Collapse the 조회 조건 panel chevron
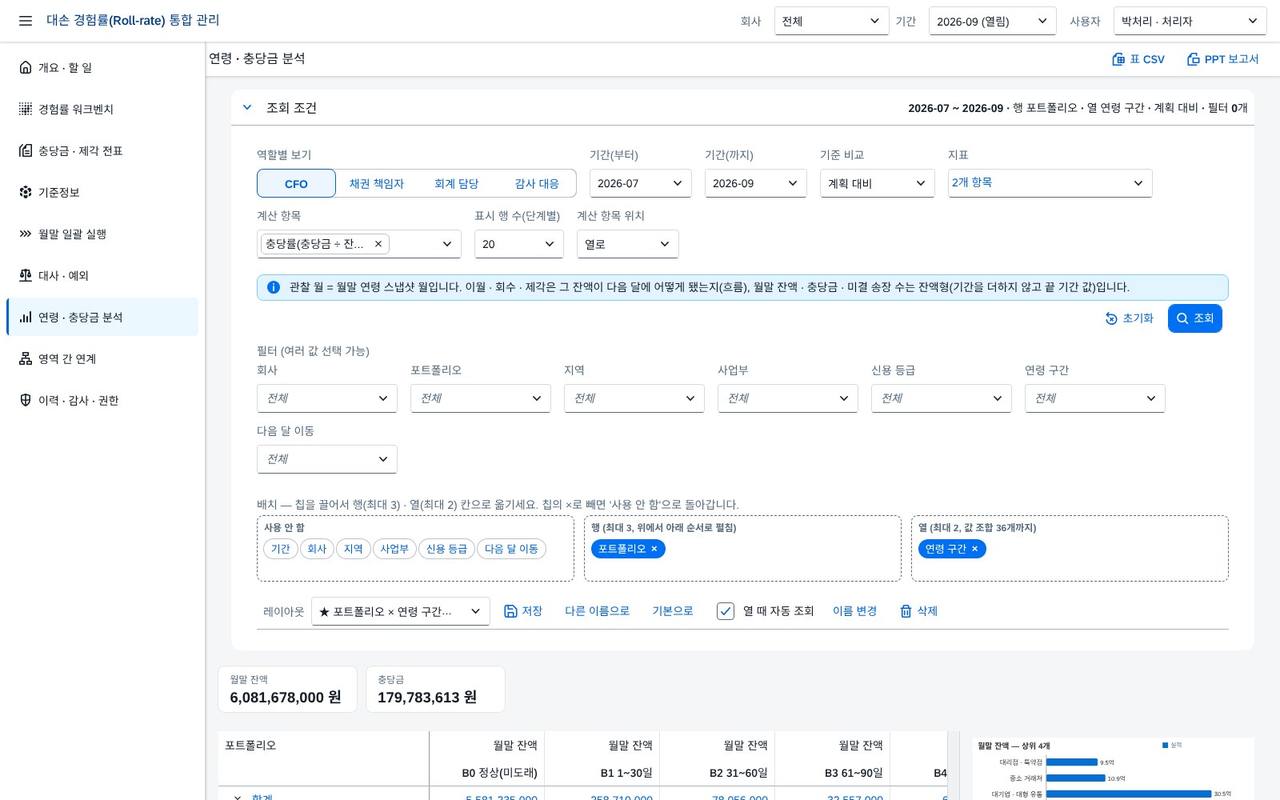This screenshot has width=1280, height=800. pos(247,108)
